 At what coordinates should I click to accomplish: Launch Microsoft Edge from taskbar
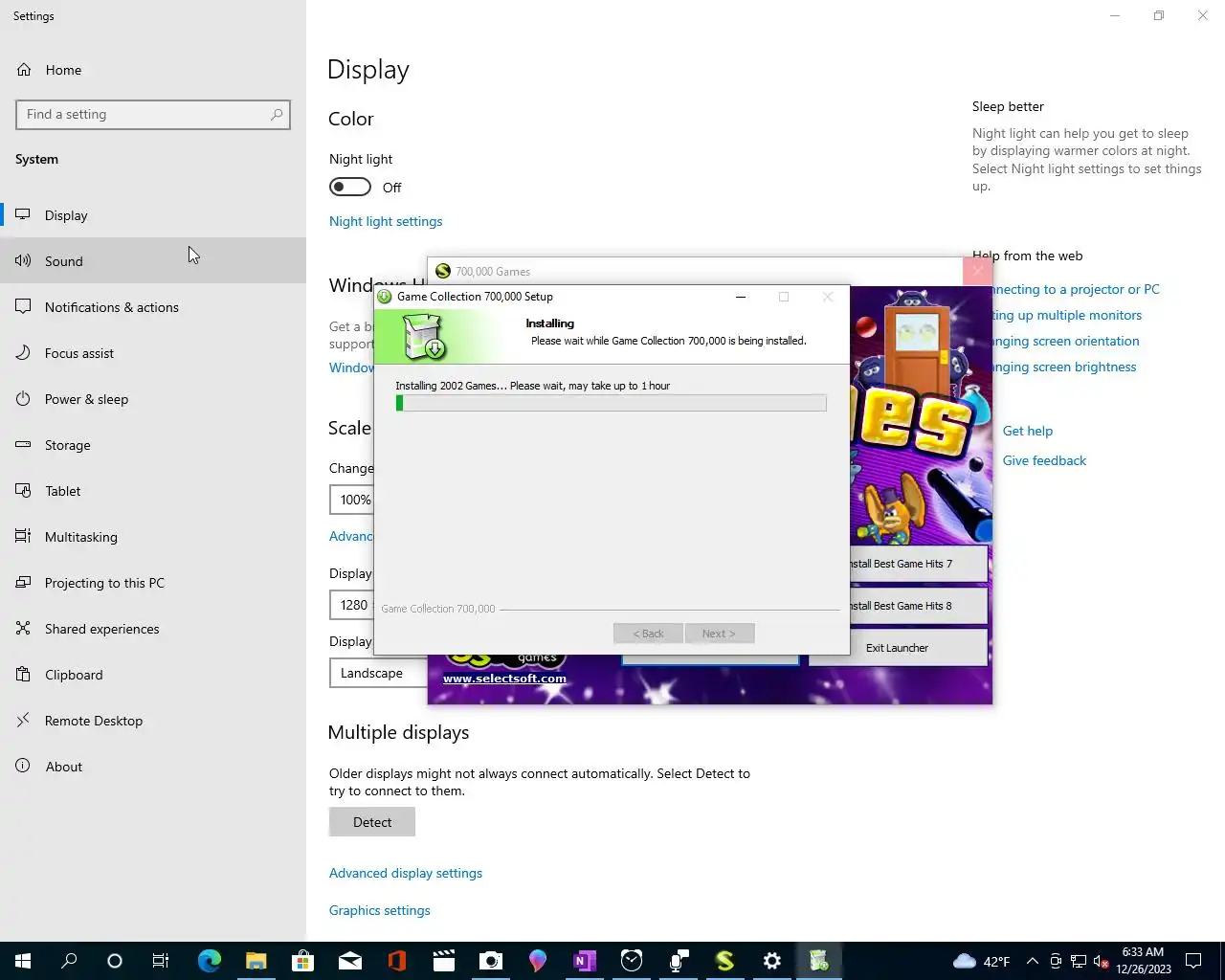point(209,961)
